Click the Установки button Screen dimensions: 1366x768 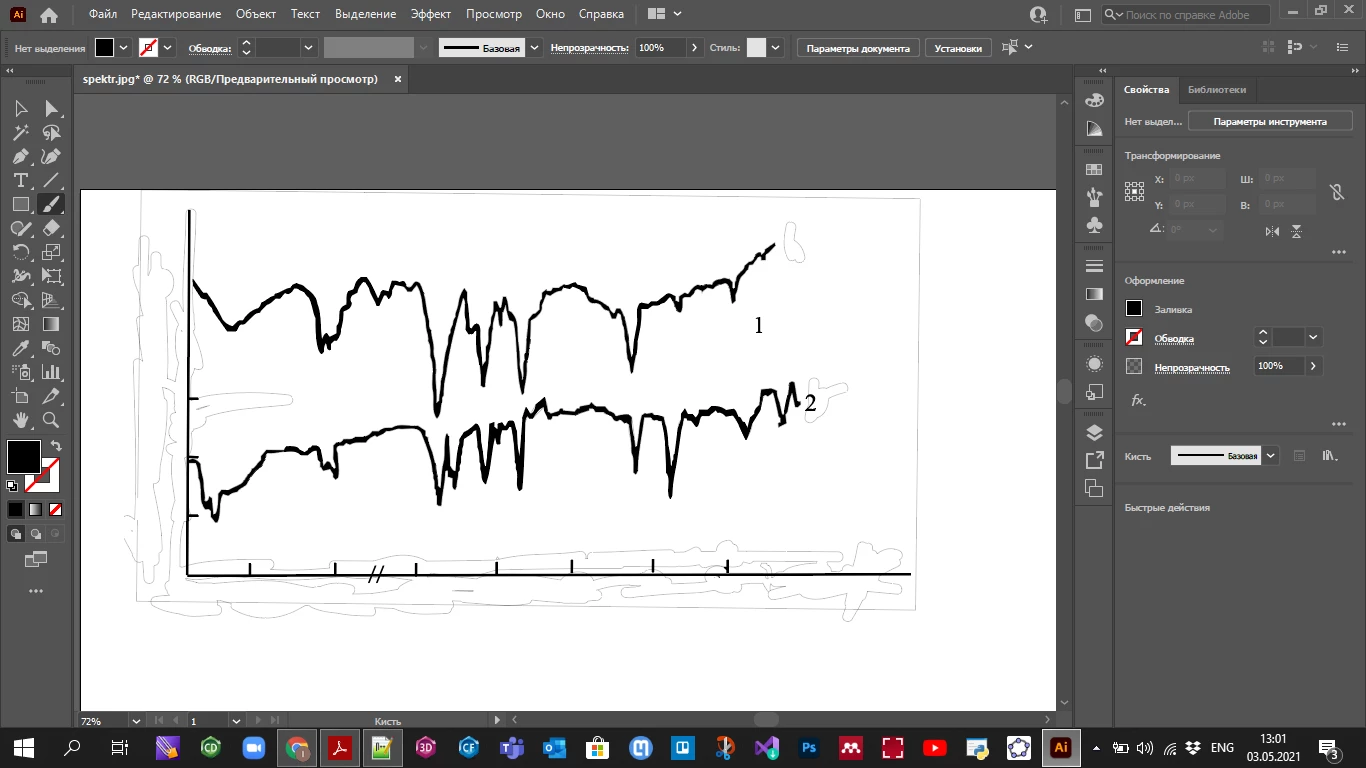[x=958, y=48]
